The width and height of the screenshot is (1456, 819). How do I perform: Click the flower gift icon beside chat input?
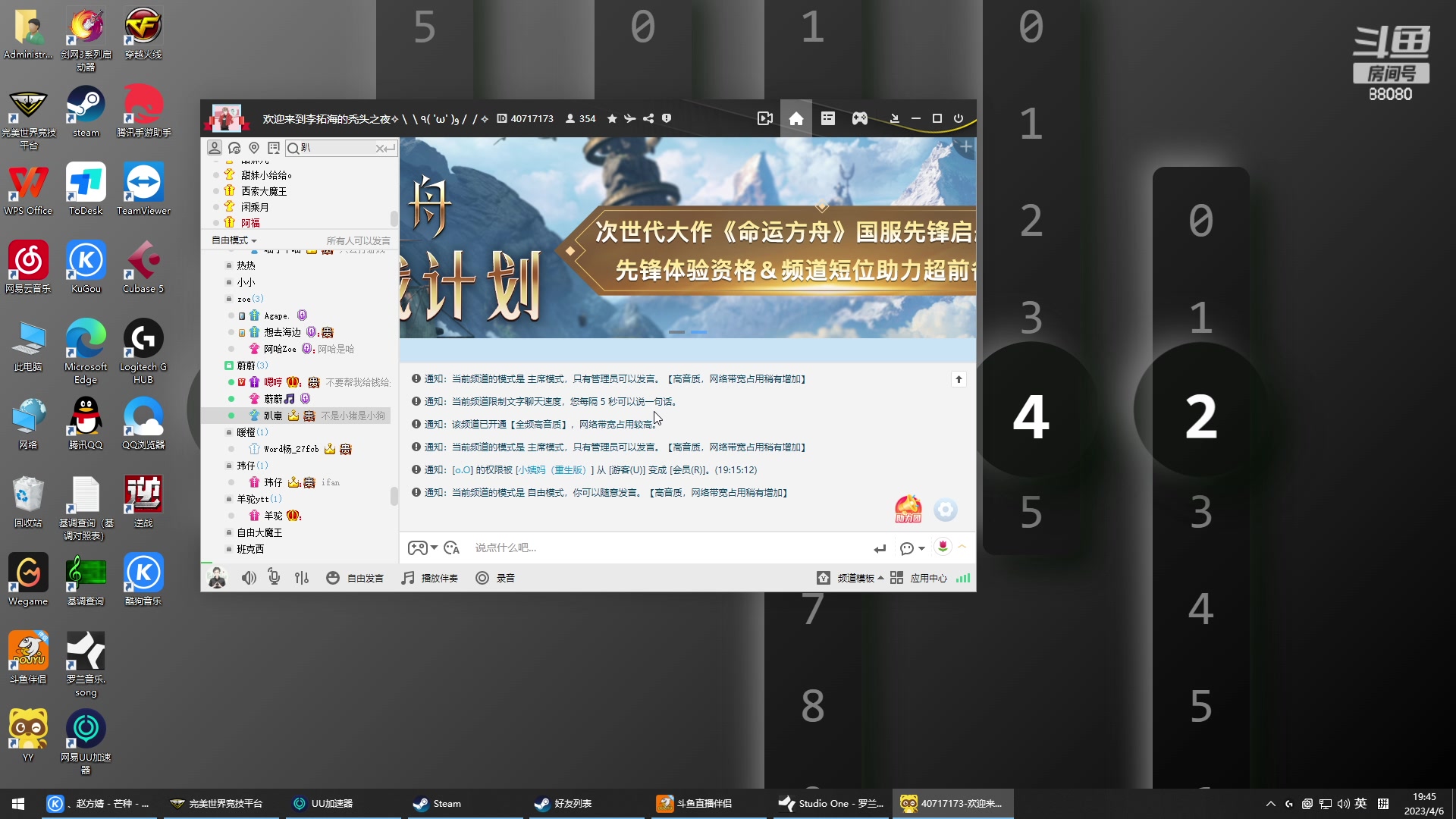pos(943,547)
